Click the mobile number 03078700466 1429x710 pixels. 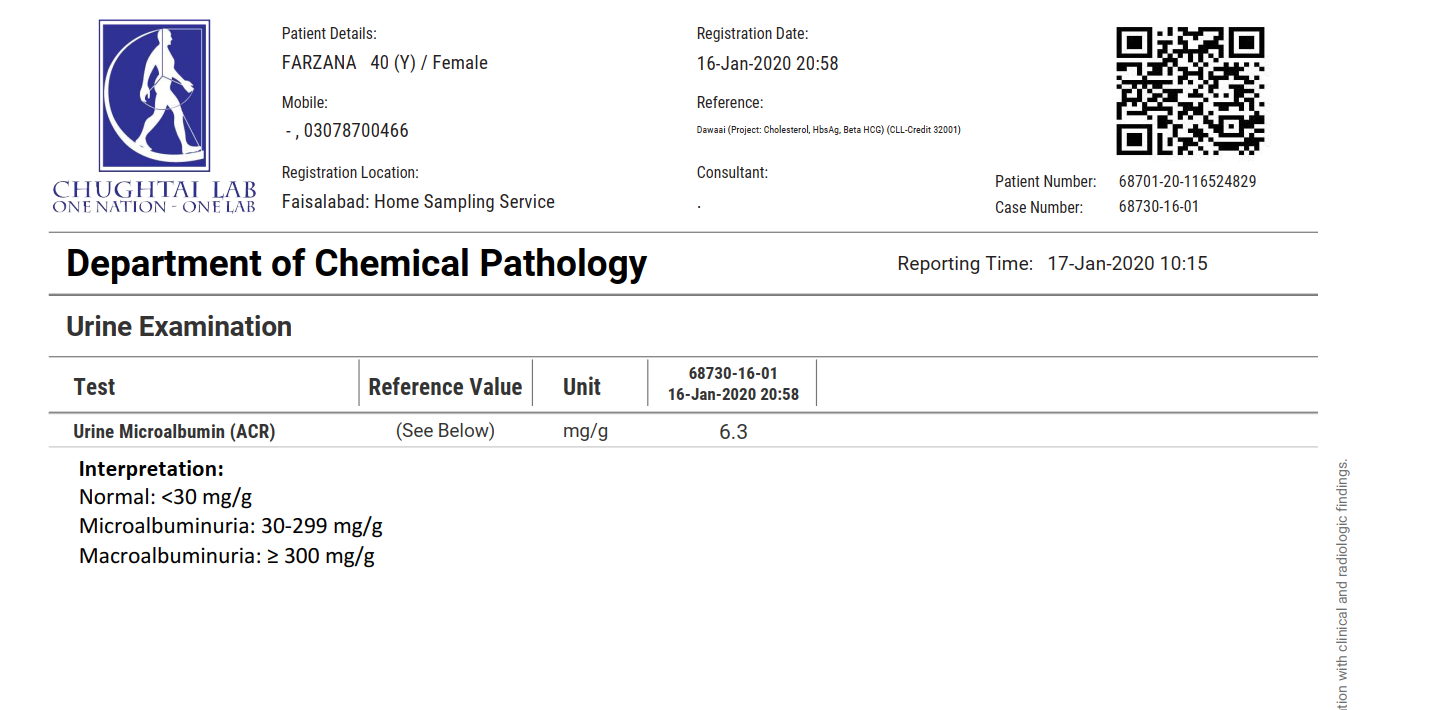click(356, 131)
